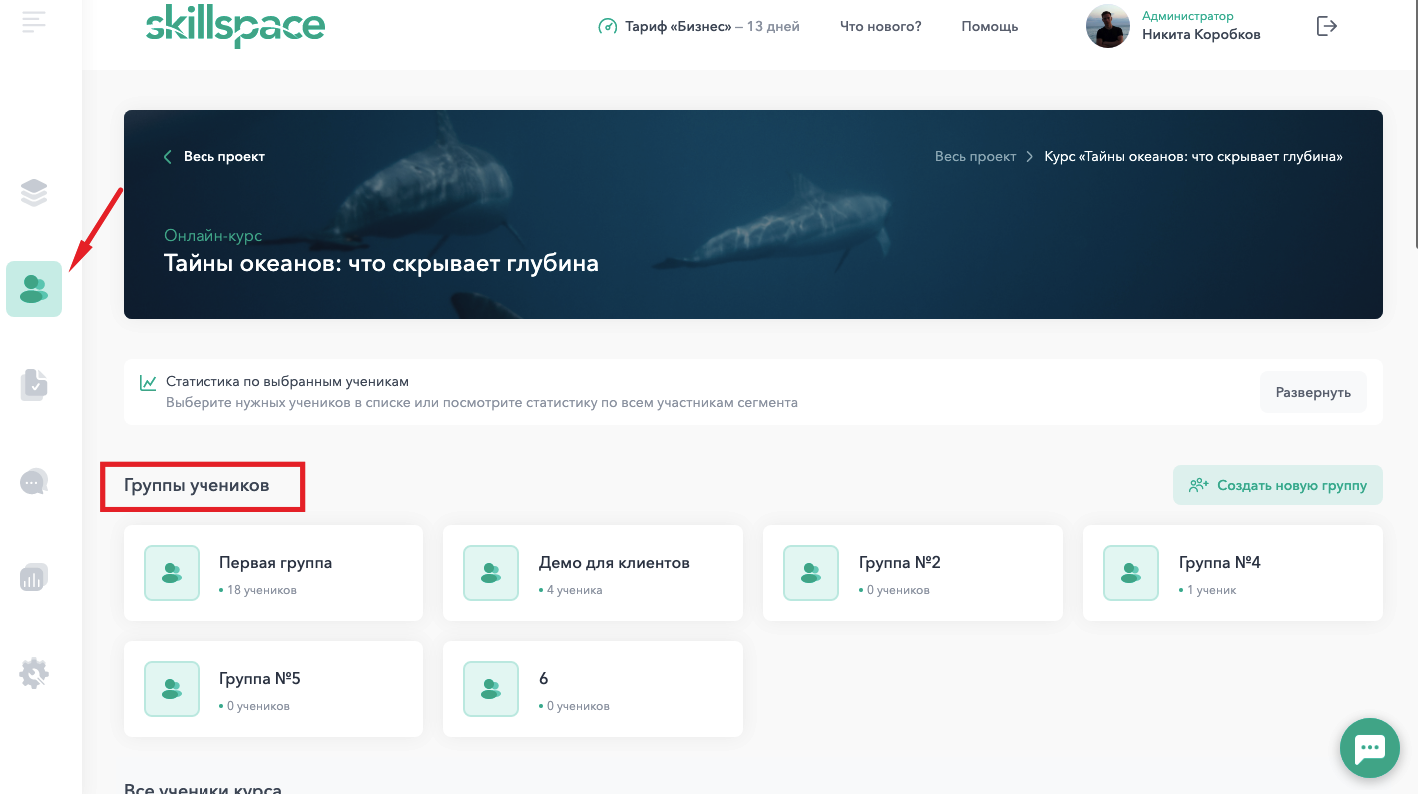Click the Никита Коробков profile name
The height and width of the screenshot is (794, 1418).
tap(1201, 34)
